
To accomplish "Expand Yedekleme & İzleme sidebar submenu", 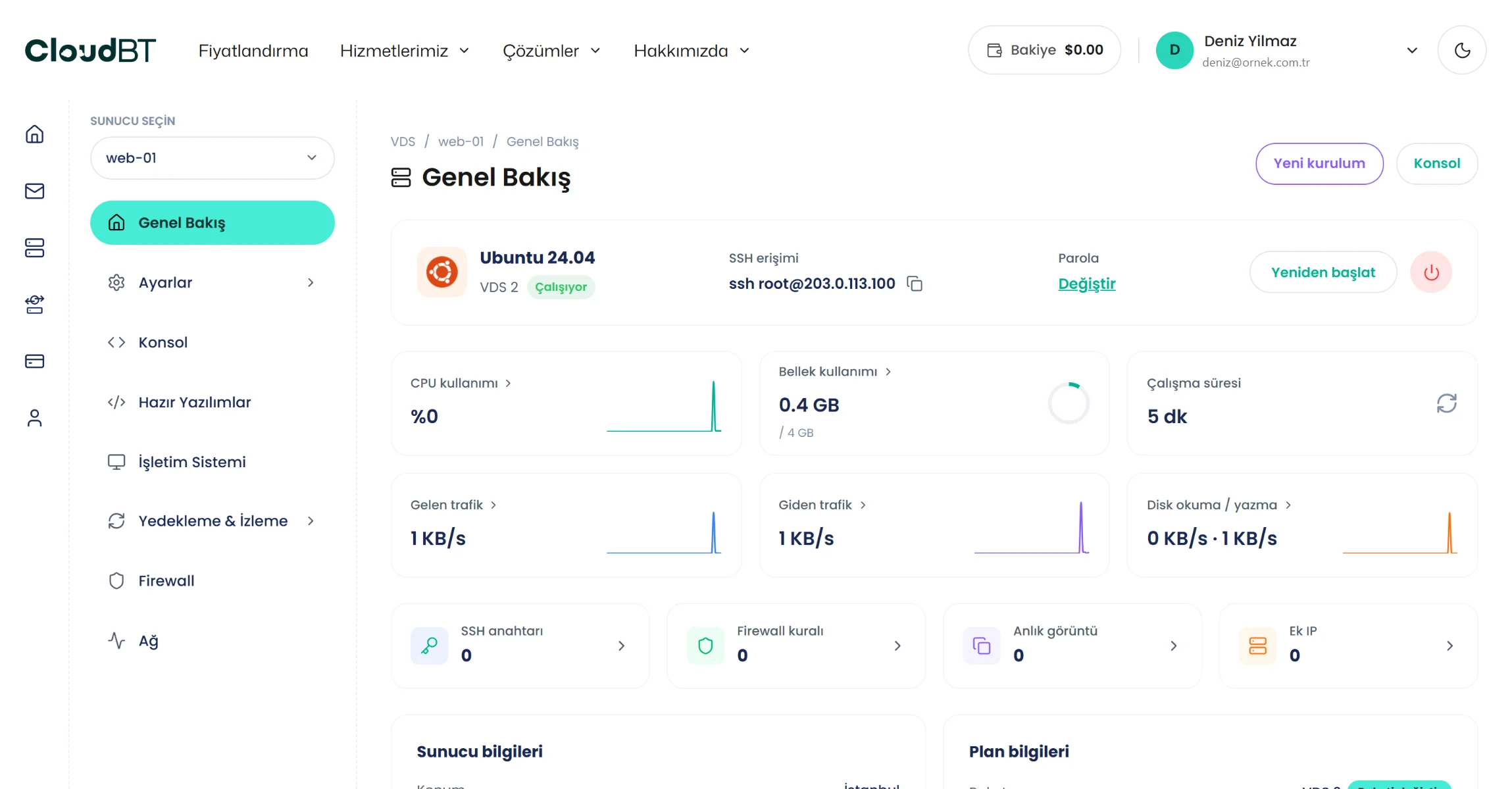I will pyautogui.click(x=213, y=521).
